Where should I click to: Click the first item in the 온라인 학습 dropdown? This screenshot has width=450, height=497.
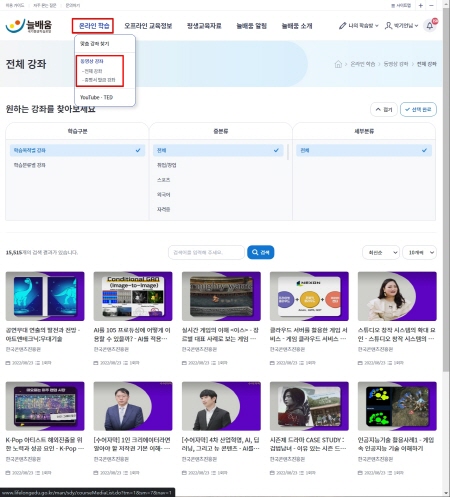tap(94, 44)
